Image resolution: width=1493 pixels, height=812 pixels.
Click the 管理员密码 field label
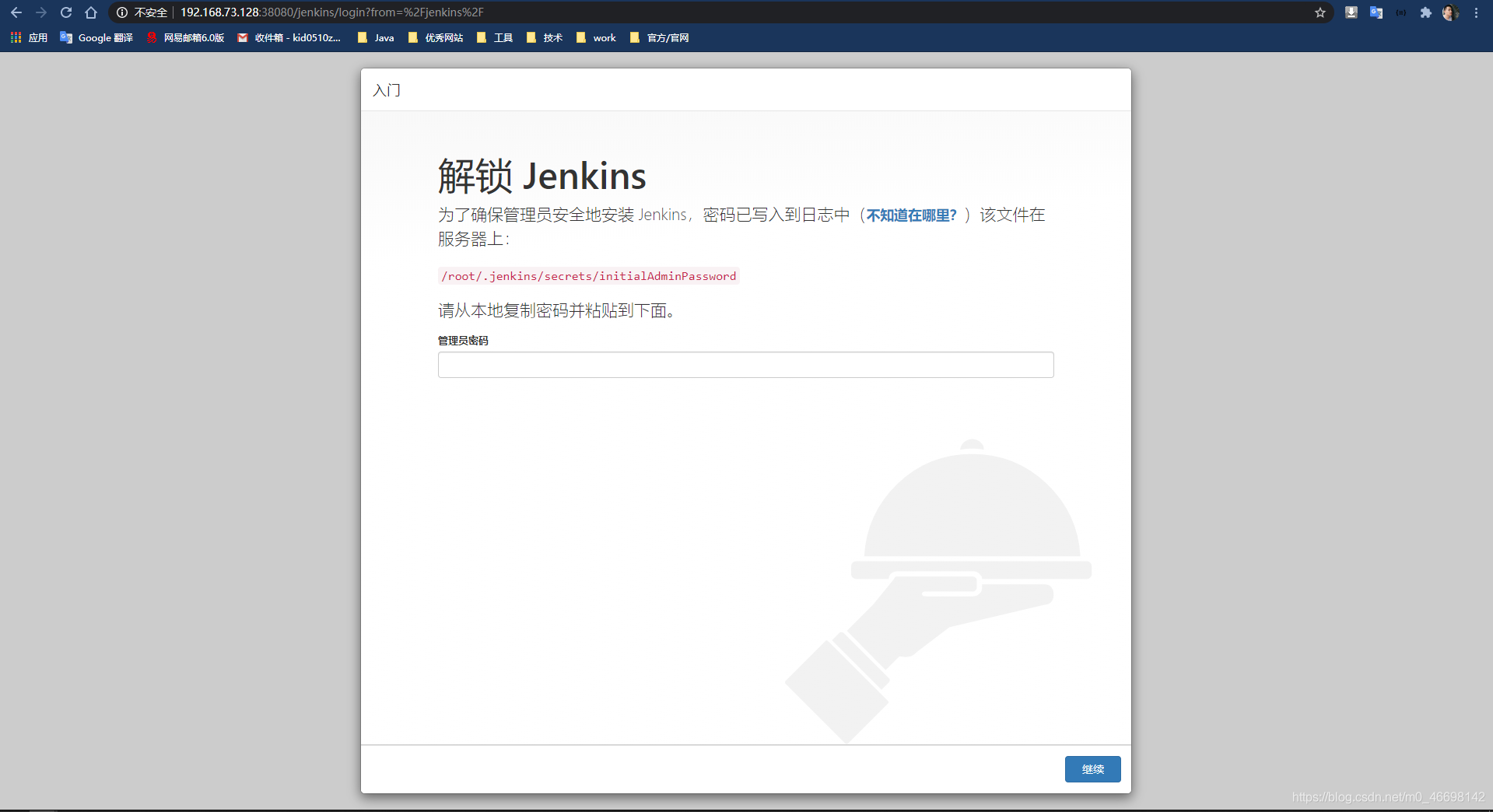(x=463, y=341)
